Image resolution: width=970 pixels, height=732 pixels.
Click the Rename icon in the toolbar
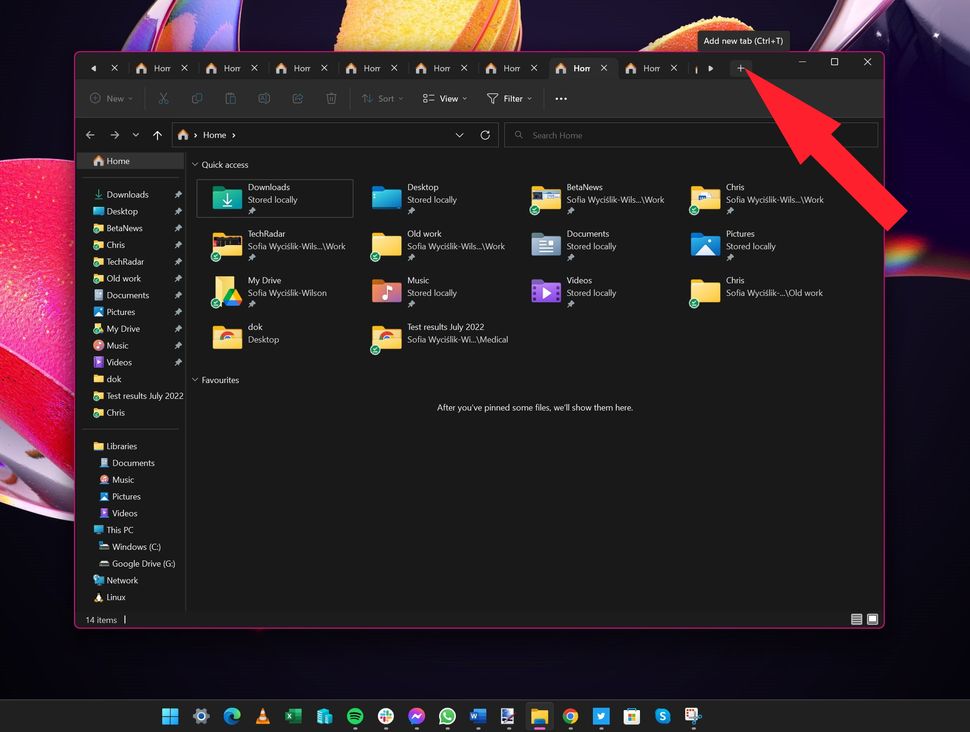coord(264,98)
